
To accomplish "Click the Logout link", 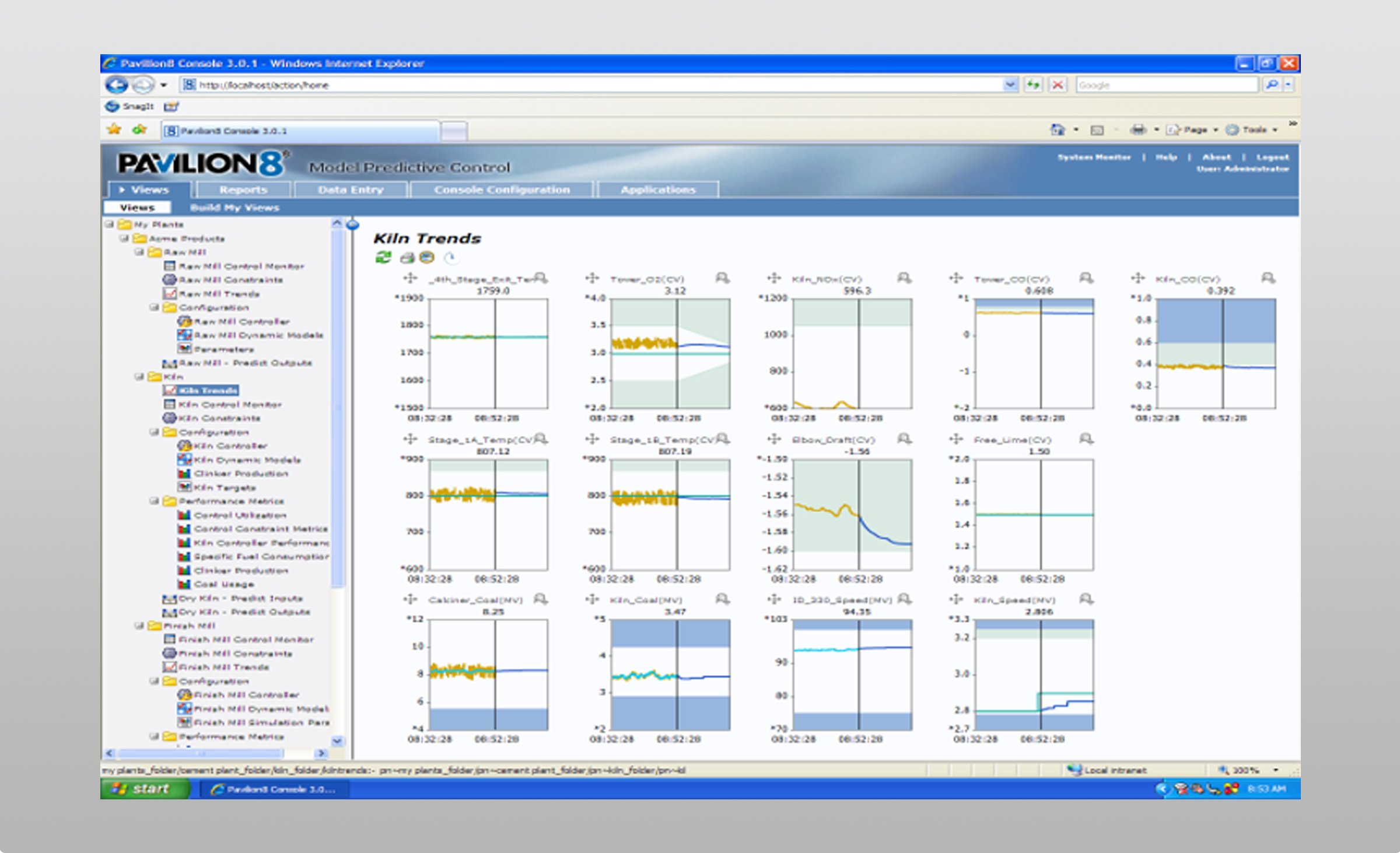I will (x=1272, y=157).
